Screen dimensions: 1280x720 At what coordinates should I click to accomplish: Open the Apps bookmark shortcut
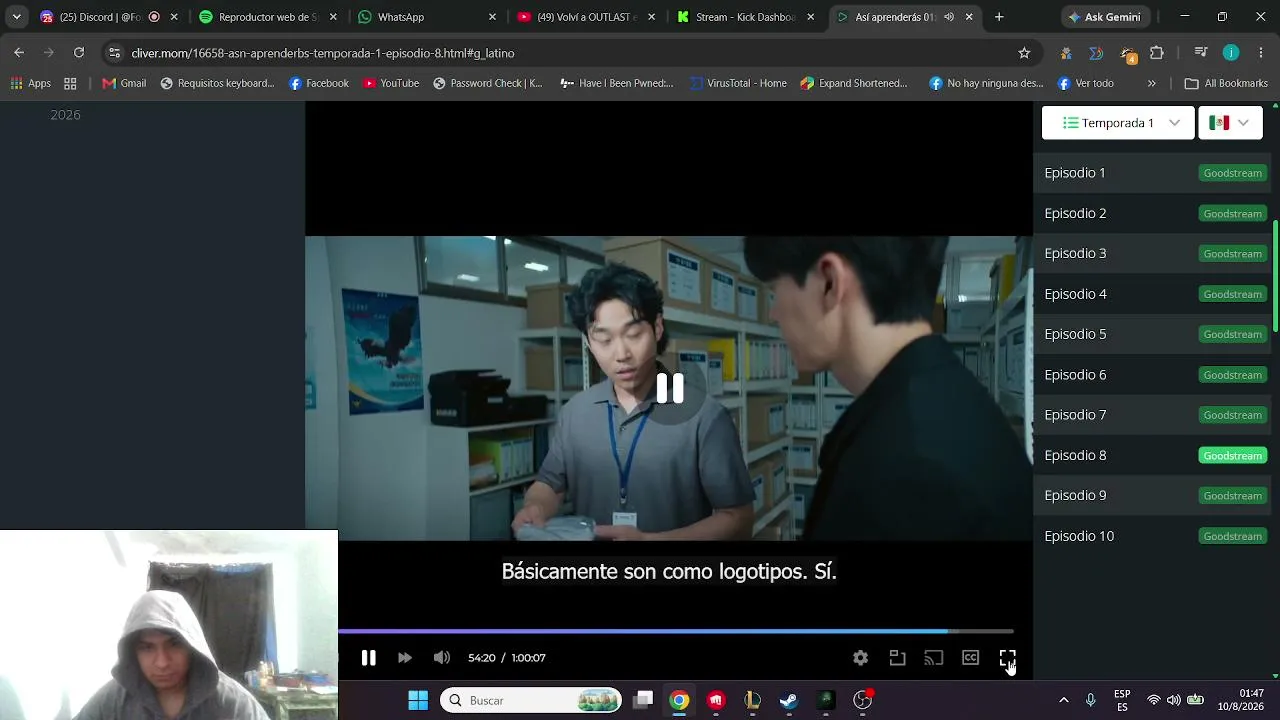(31, 83)
